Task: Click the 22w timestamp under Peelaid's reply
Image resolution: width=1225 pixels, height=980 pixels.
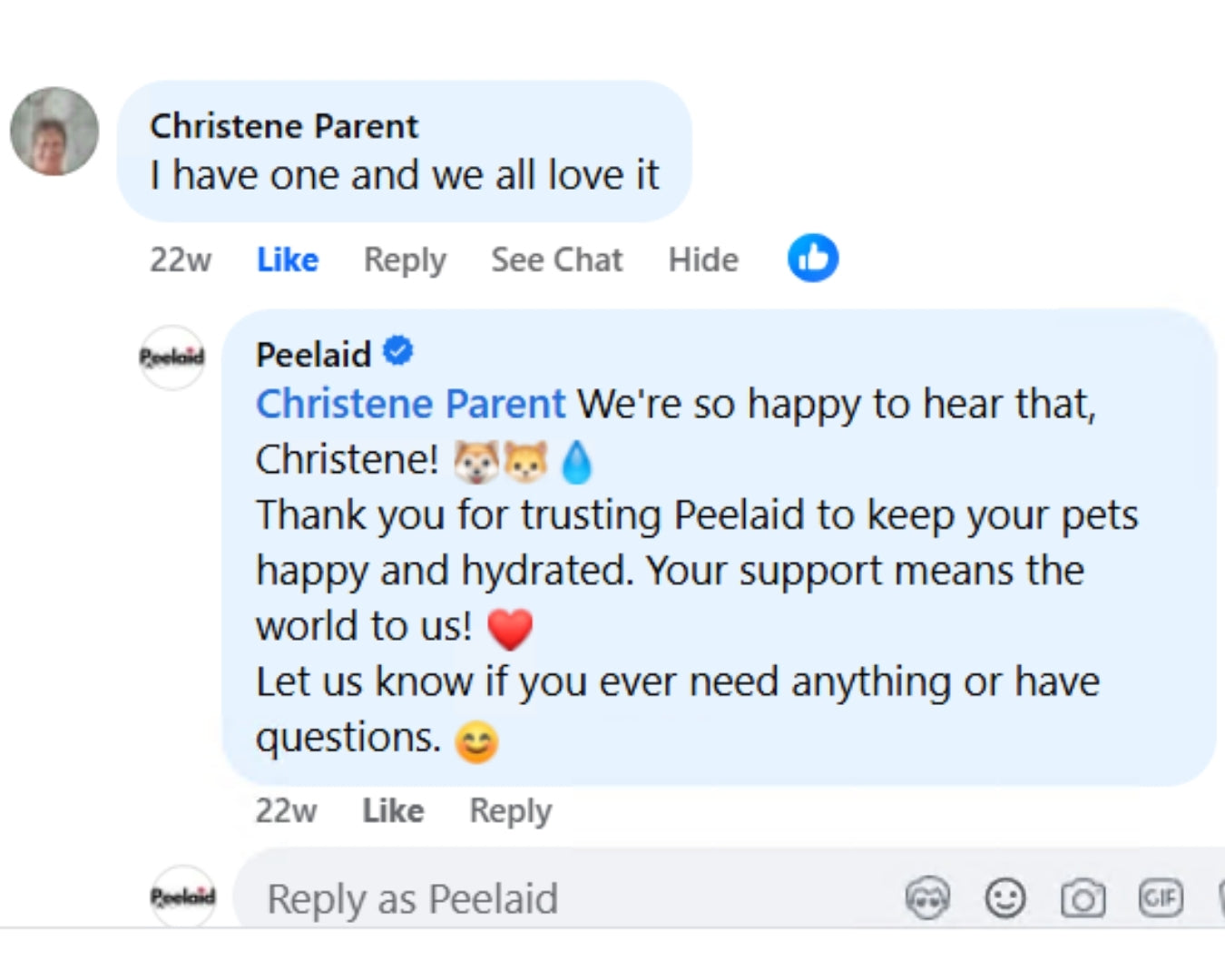Action: 286,810
